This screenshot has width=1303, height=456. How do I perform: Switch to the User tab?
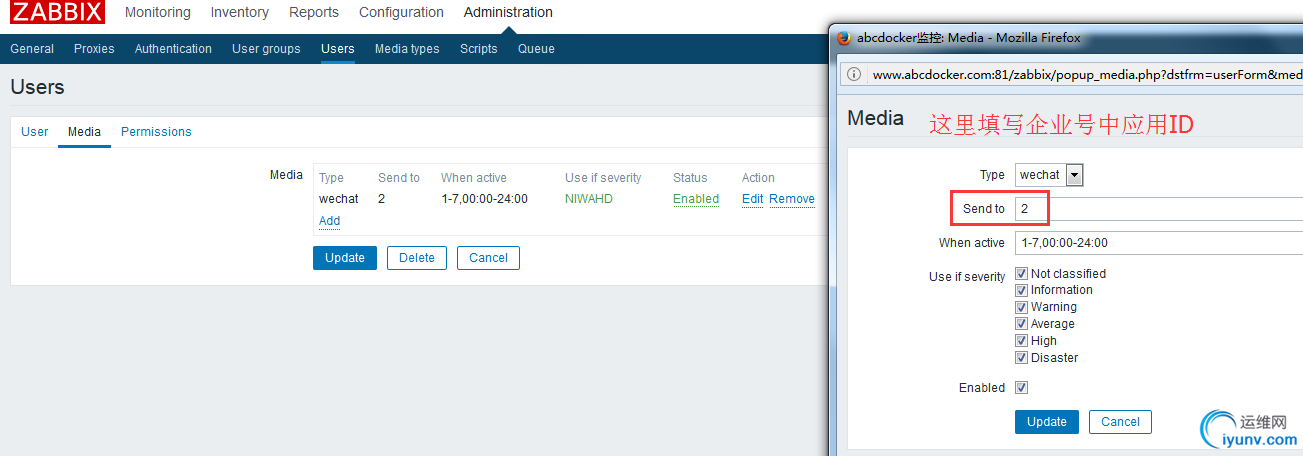(x=35, y=132)
